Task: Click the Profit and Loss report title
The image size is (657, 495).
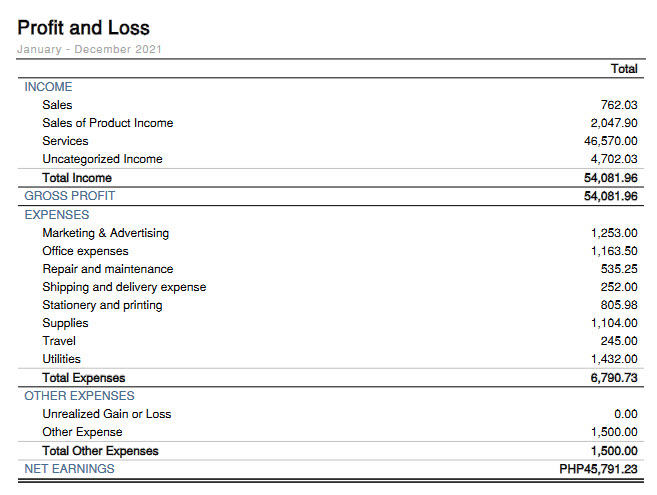Action: pyautogui.click(x=83, y=27)
